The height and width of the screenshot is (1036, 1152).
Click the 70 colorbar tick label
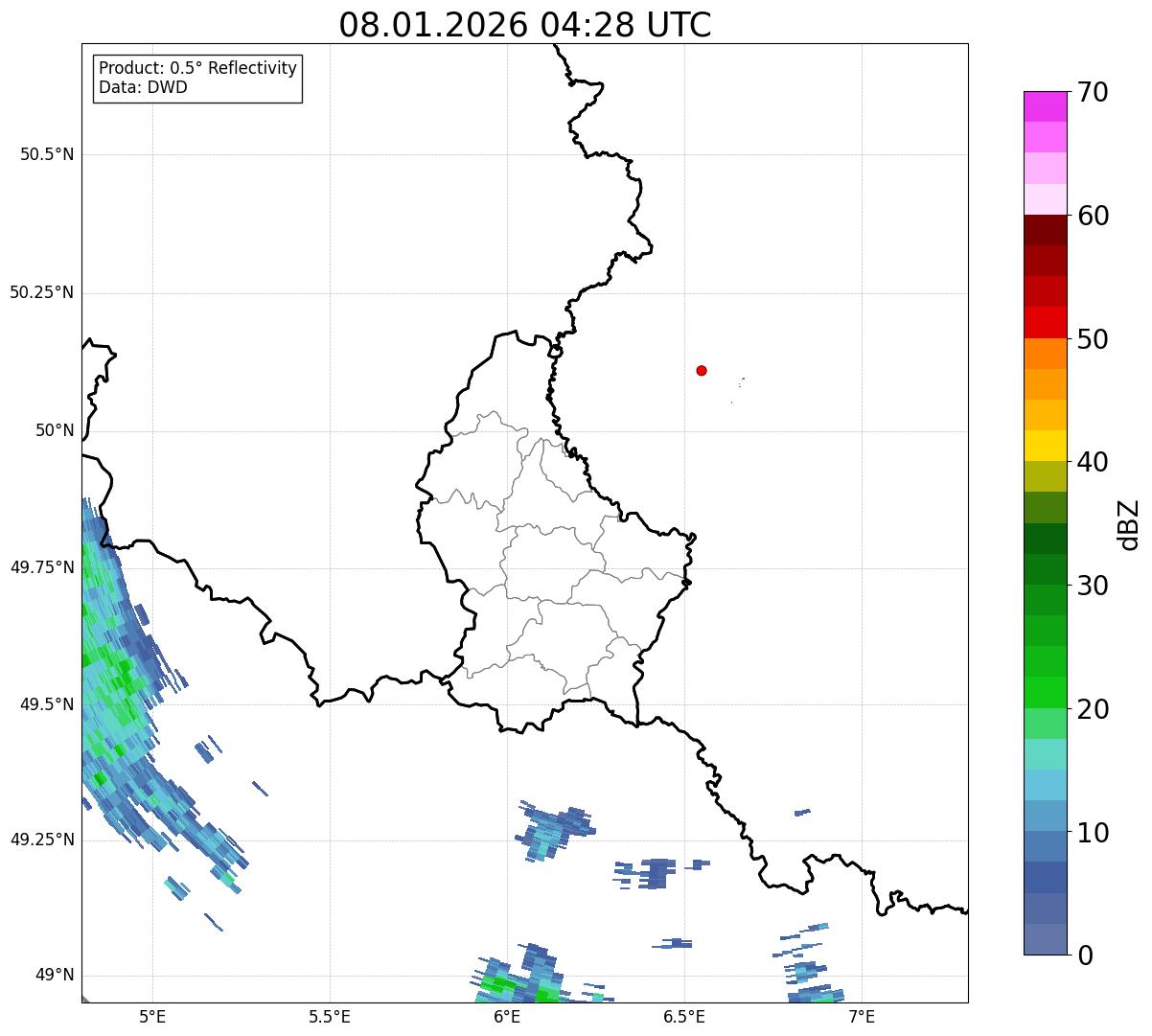click(x=1094, y=92)
